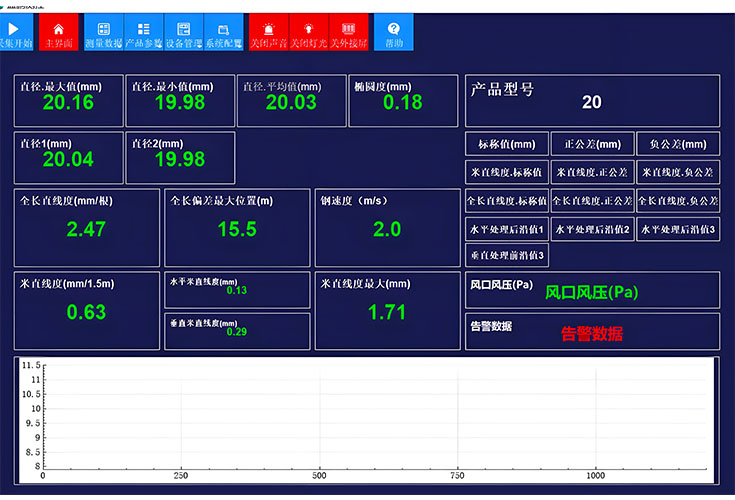Start acquisition with 采集开始 play icon

tap(15, 32)
